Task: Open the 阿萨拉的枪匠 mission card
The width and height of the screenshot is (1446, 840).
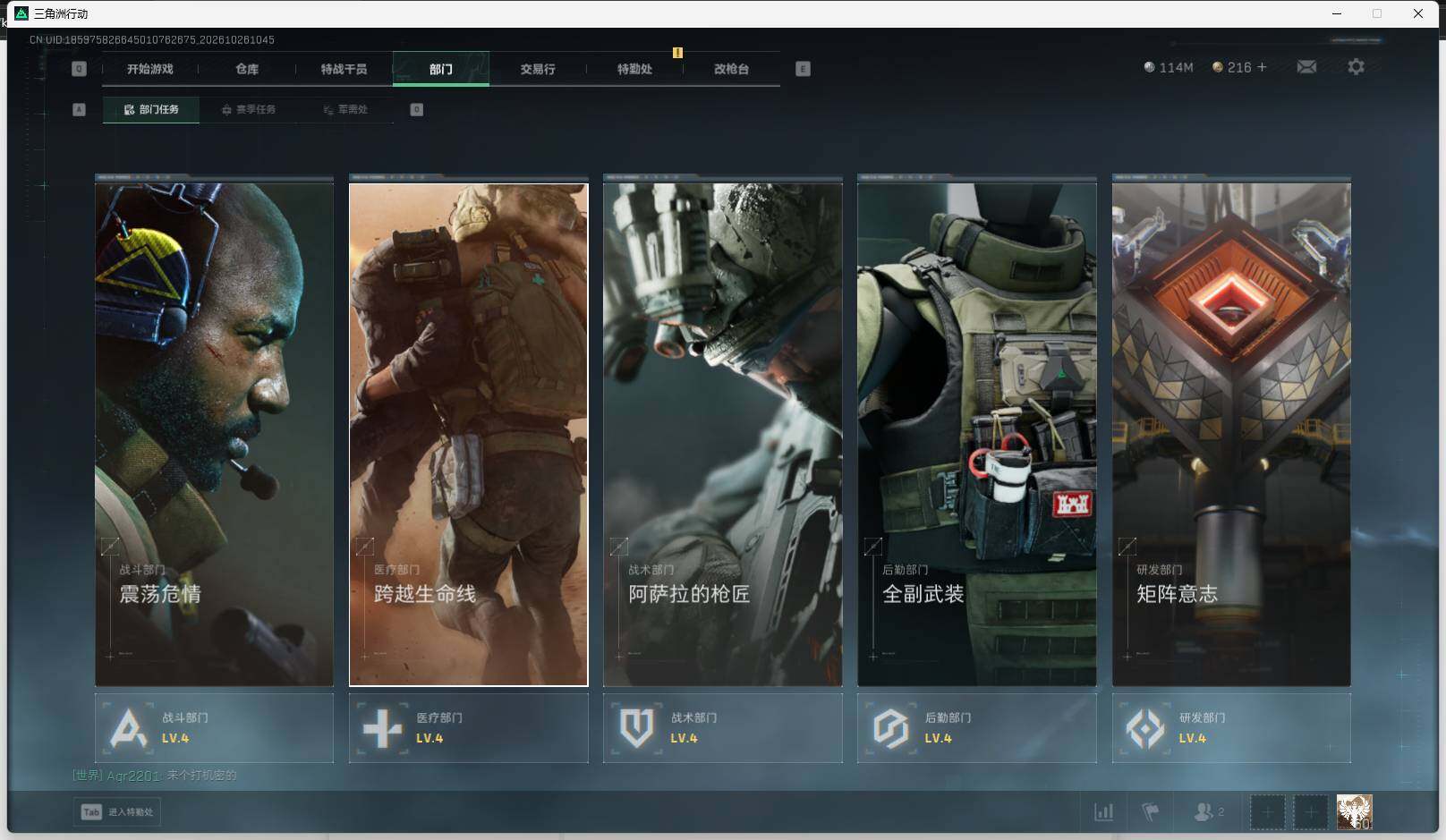Action: pos(722,434)
